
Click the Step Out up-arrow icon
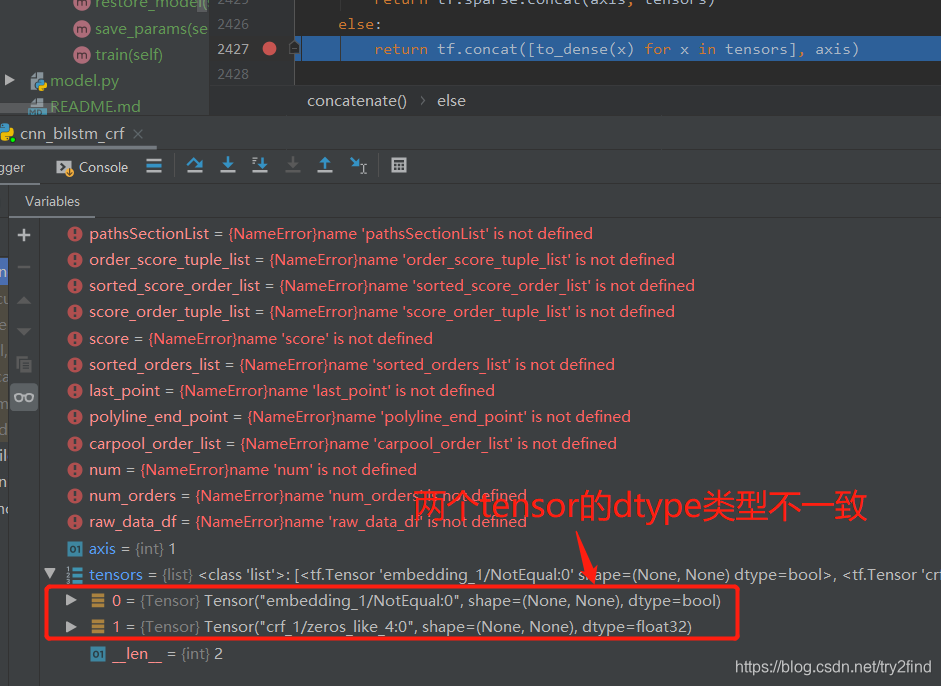[x=325, y=165]
